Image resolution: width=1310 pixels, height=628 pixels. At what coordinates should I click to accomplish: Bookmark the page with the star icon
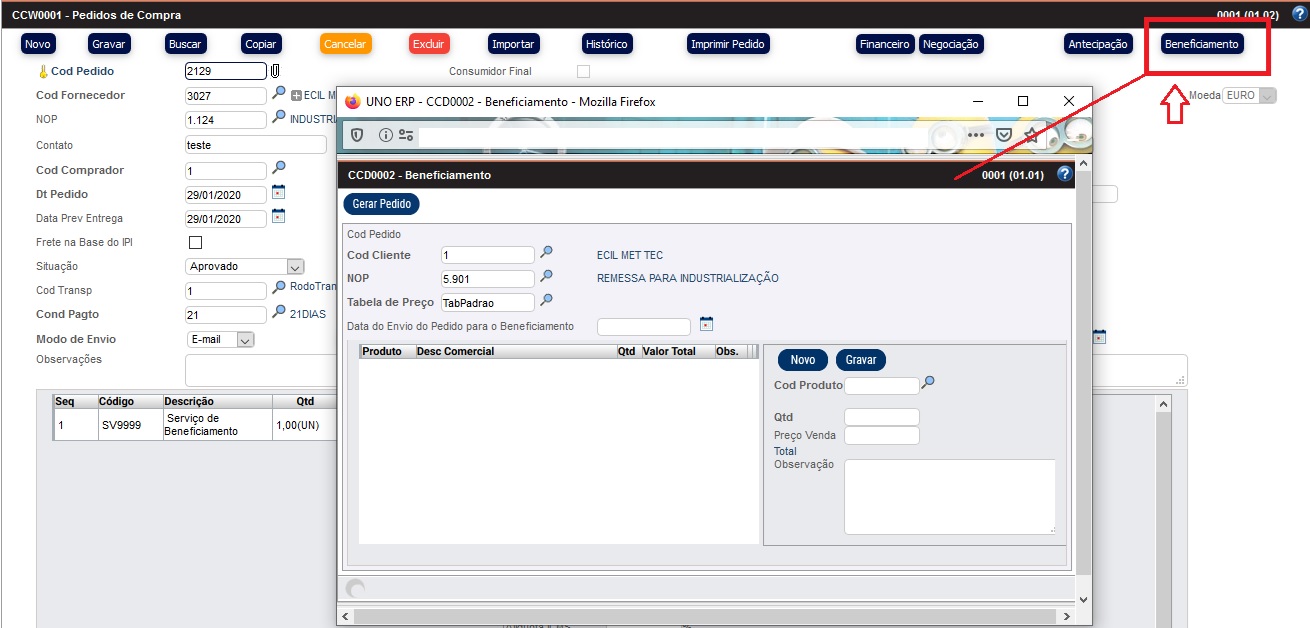(1030, 135)
